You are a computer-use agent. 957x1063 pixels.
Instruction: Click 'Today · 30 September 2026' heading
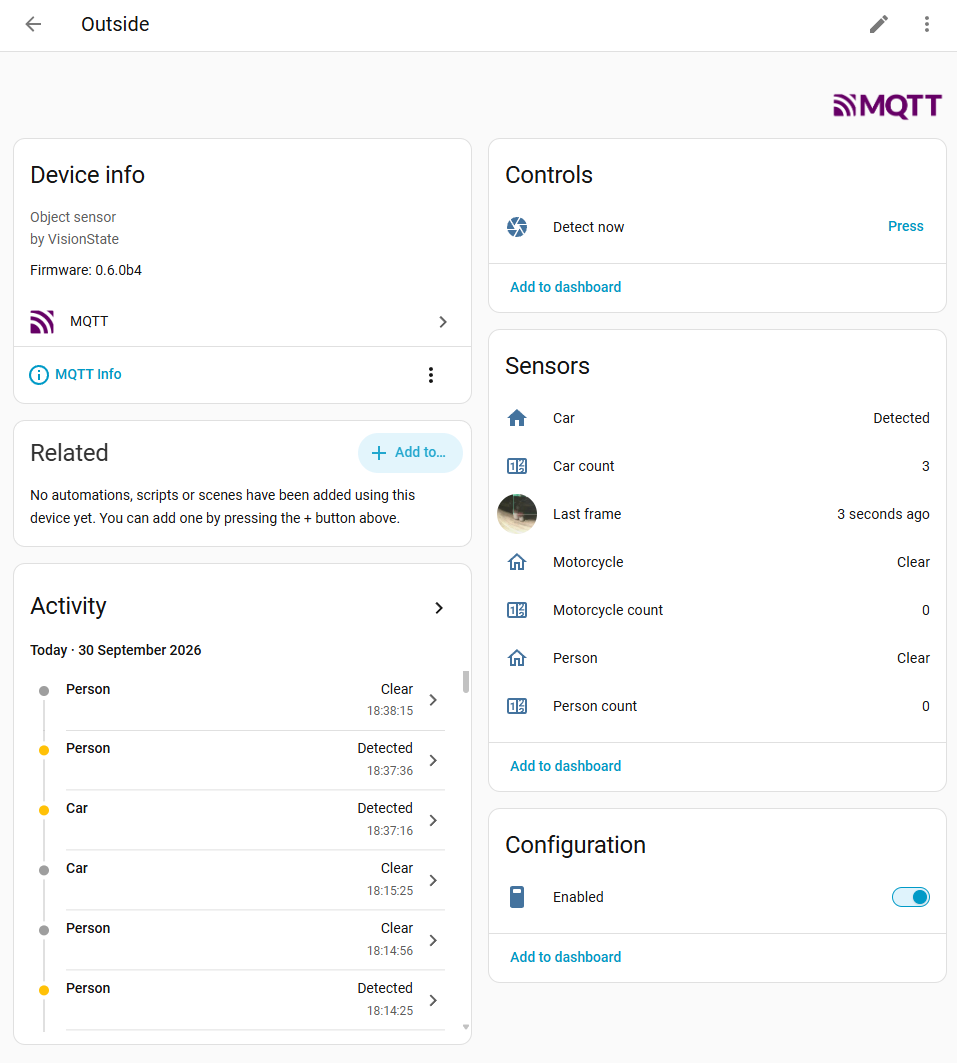point(116,650)
